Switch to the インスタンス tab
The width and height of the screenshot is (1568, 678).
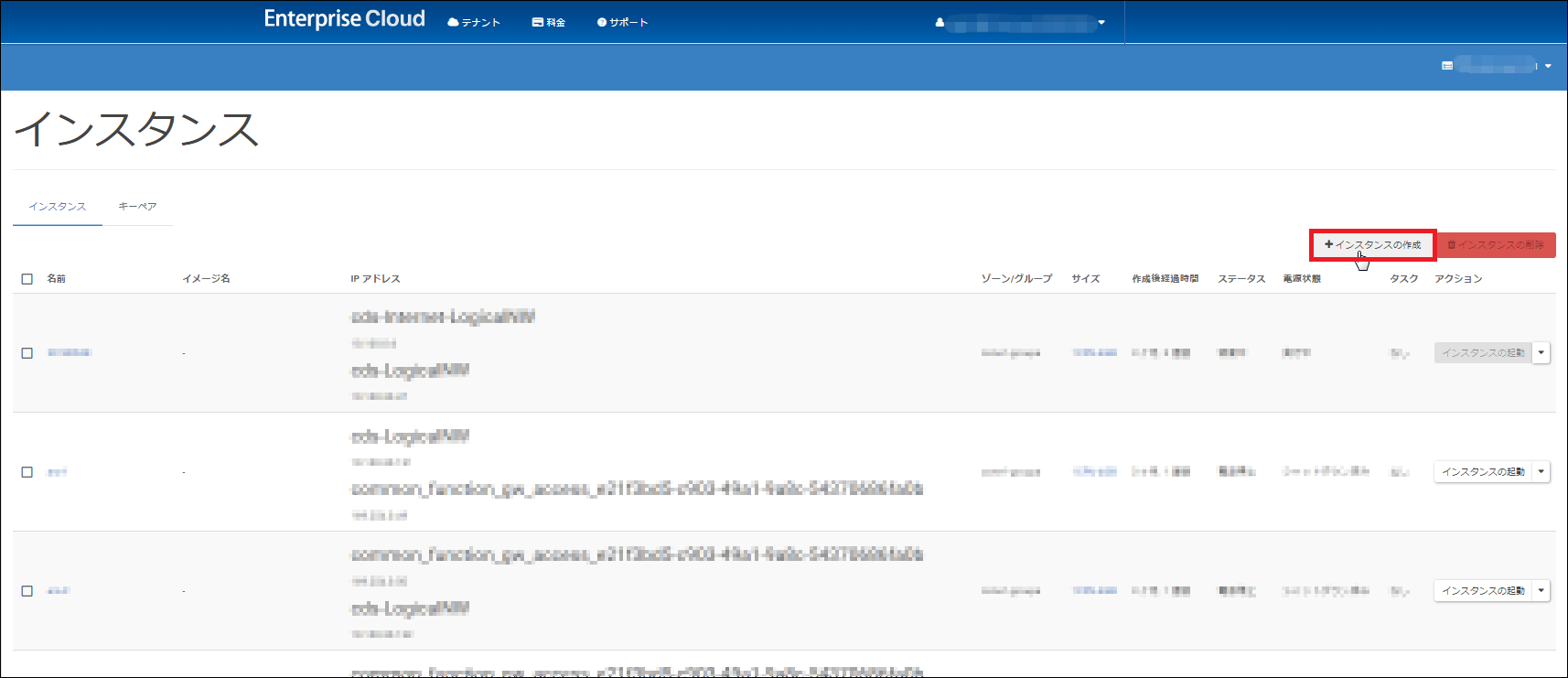pos(58,207)
